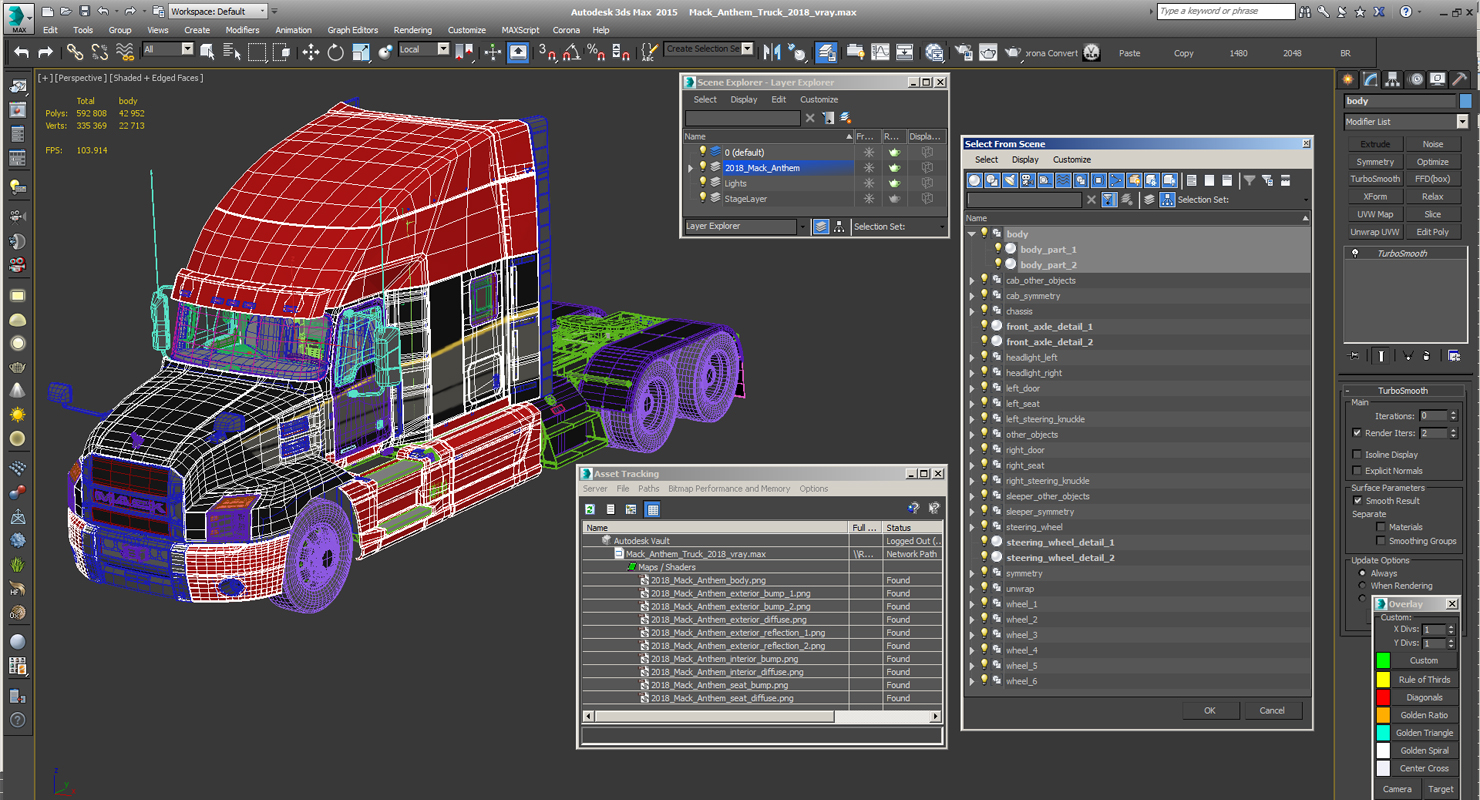Activate the Select and Link tool

(x=75, y=52)
